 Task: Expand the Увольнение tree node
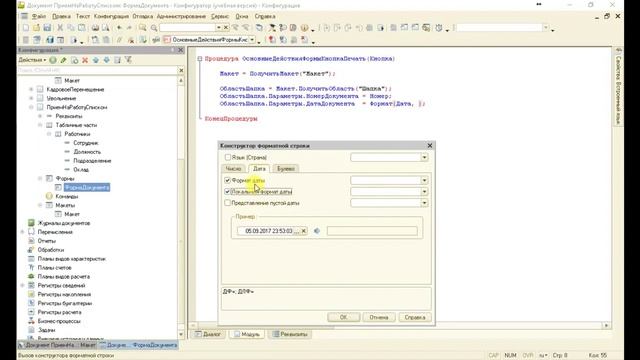31,98
